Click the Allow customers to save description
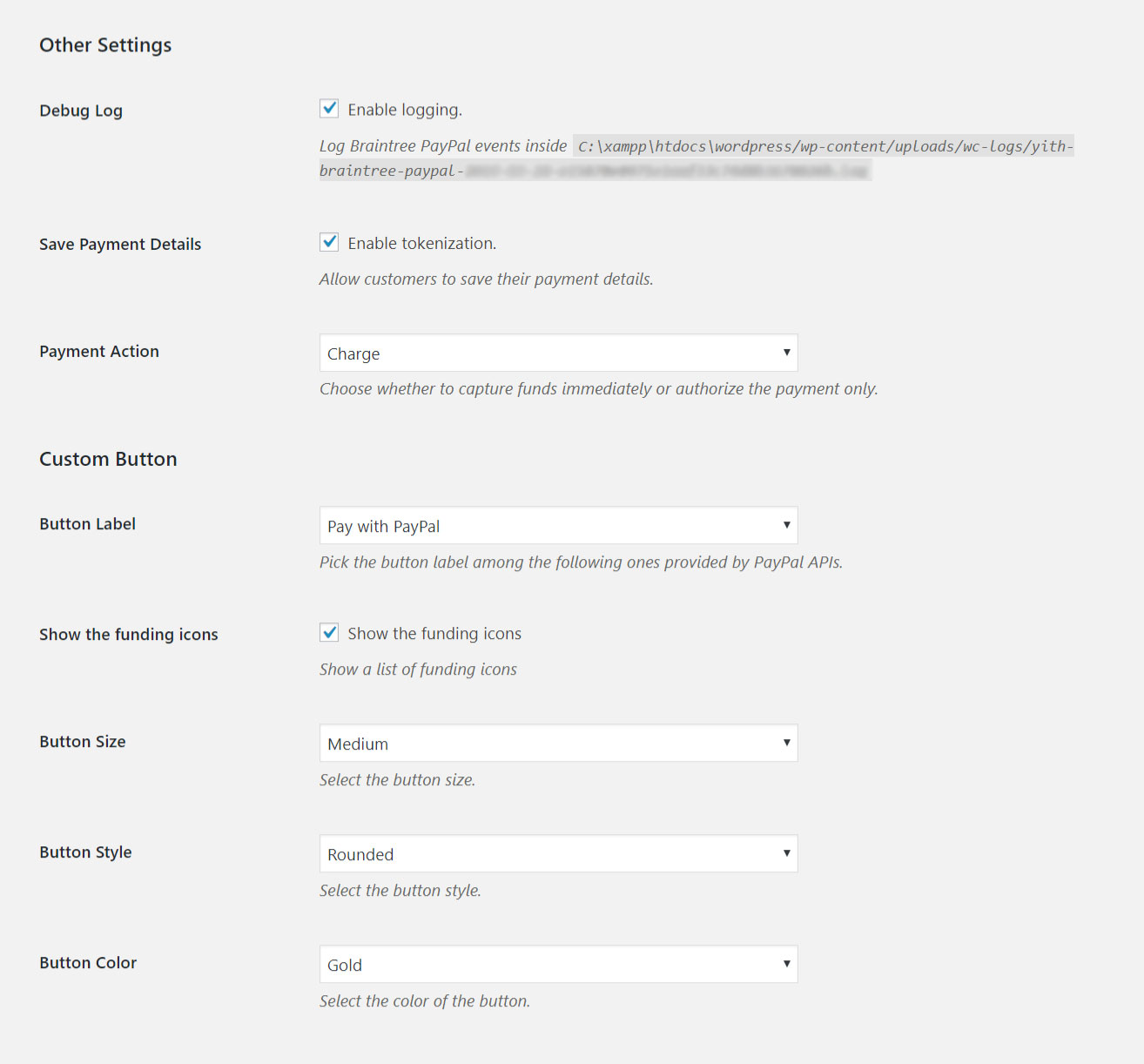The height and width of the screenshot is (1064, 1144). [x=486, y=279]
